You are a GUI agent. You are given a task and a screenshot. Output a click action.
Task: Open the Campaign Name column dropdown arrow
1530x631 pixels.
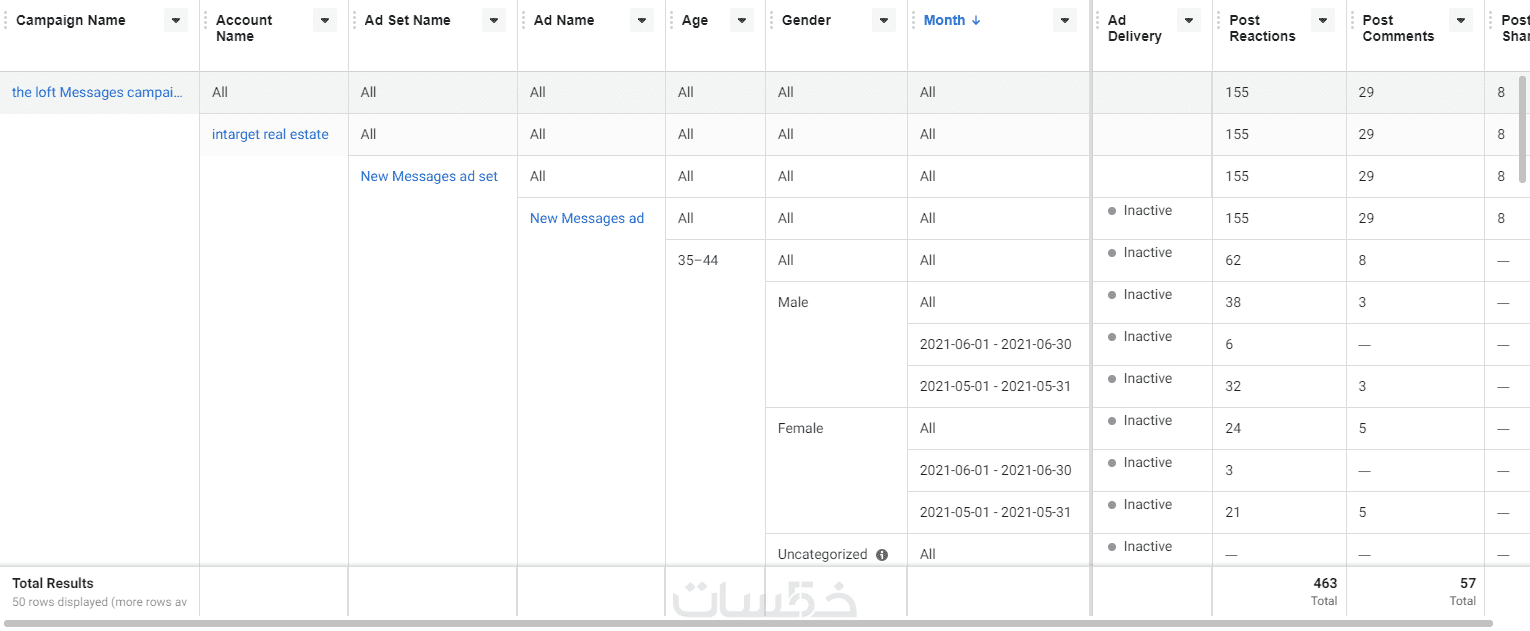coord(176,20)
